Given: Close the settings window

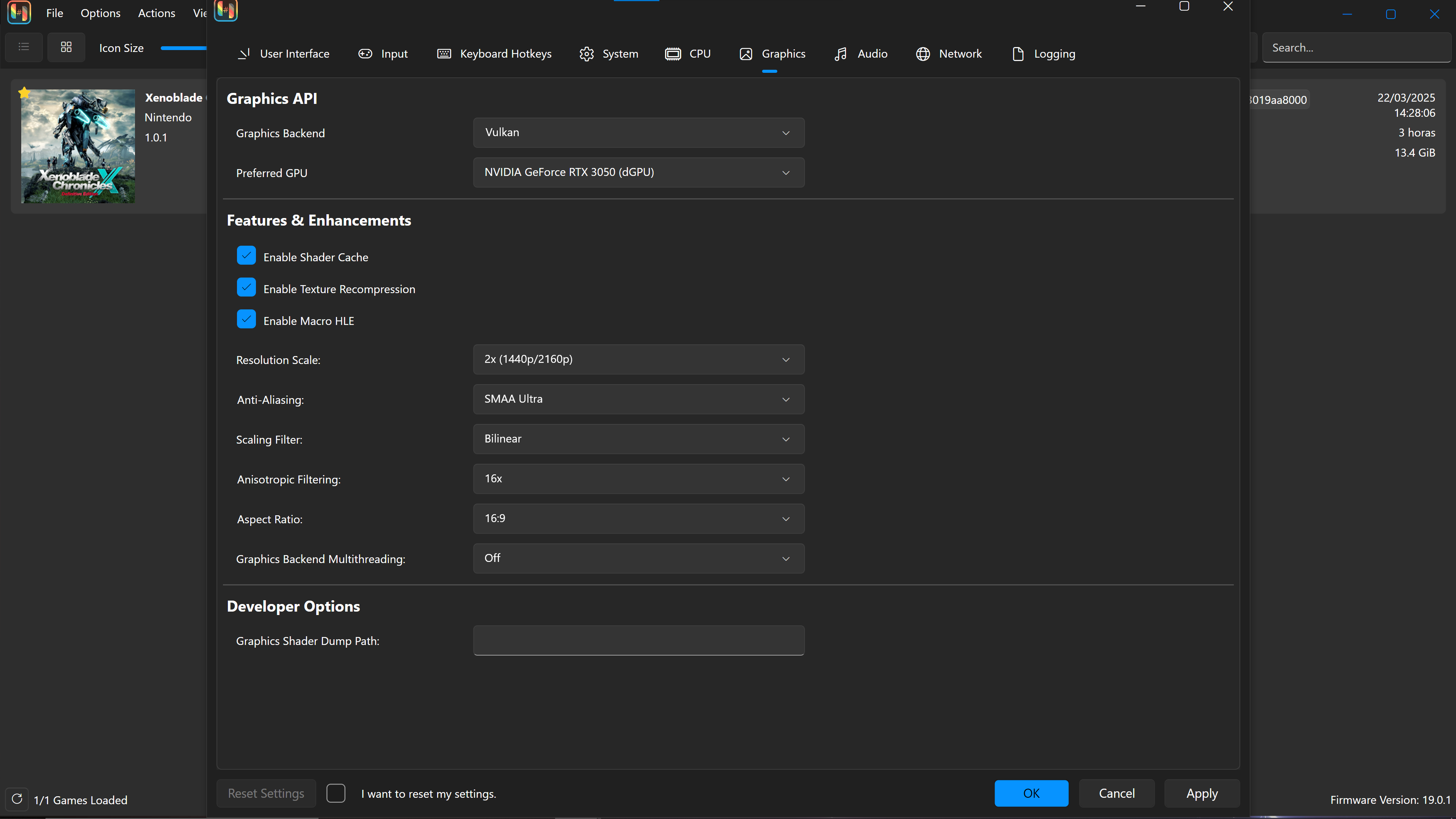Looking at the screenshot, I should pos(1228,6).
